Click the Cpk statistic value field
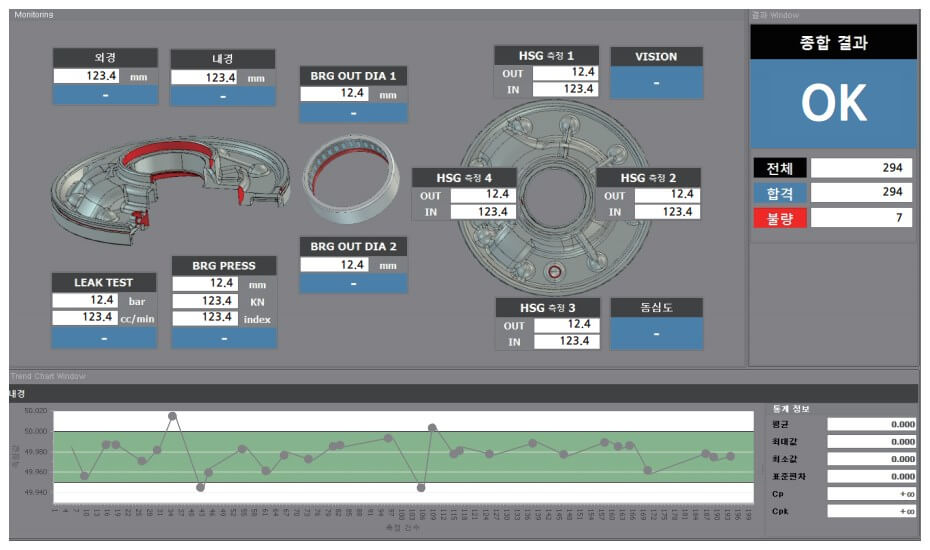 (x=871, y=511)
